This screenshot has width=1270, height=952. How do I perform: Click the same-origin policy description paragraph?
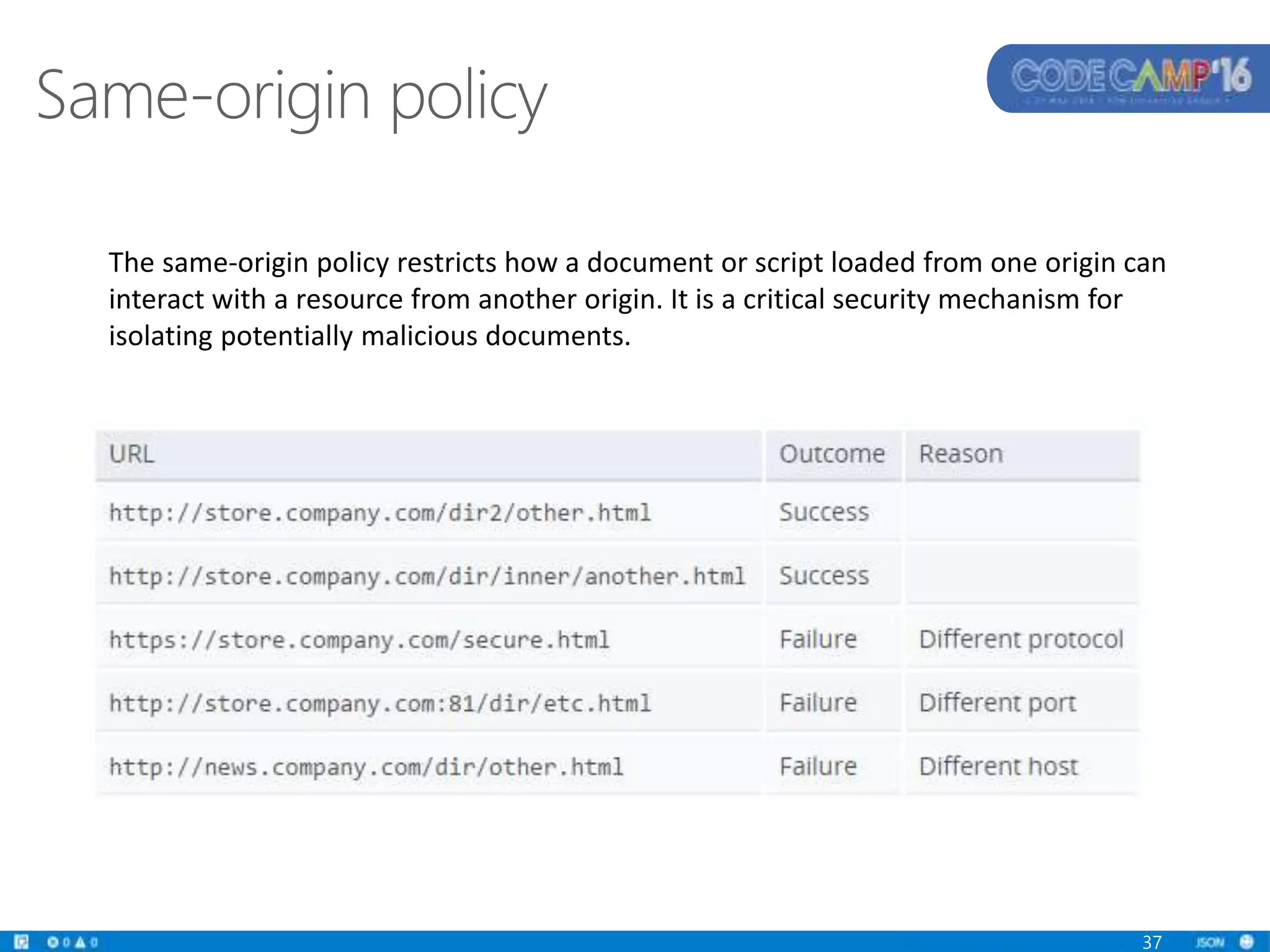click(x=637, y=299)
